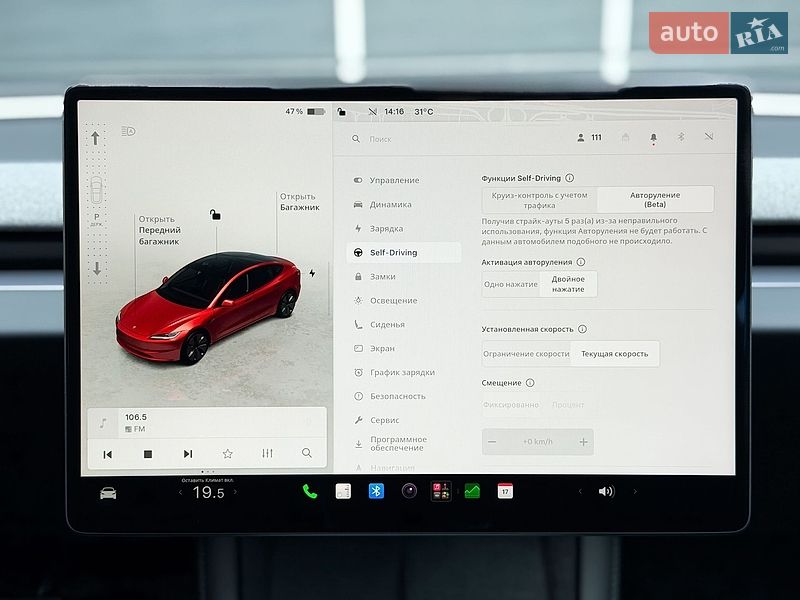The image size is (800, 600).
Task: Select forward arrow on gear strip
Action: coord(95,138)
